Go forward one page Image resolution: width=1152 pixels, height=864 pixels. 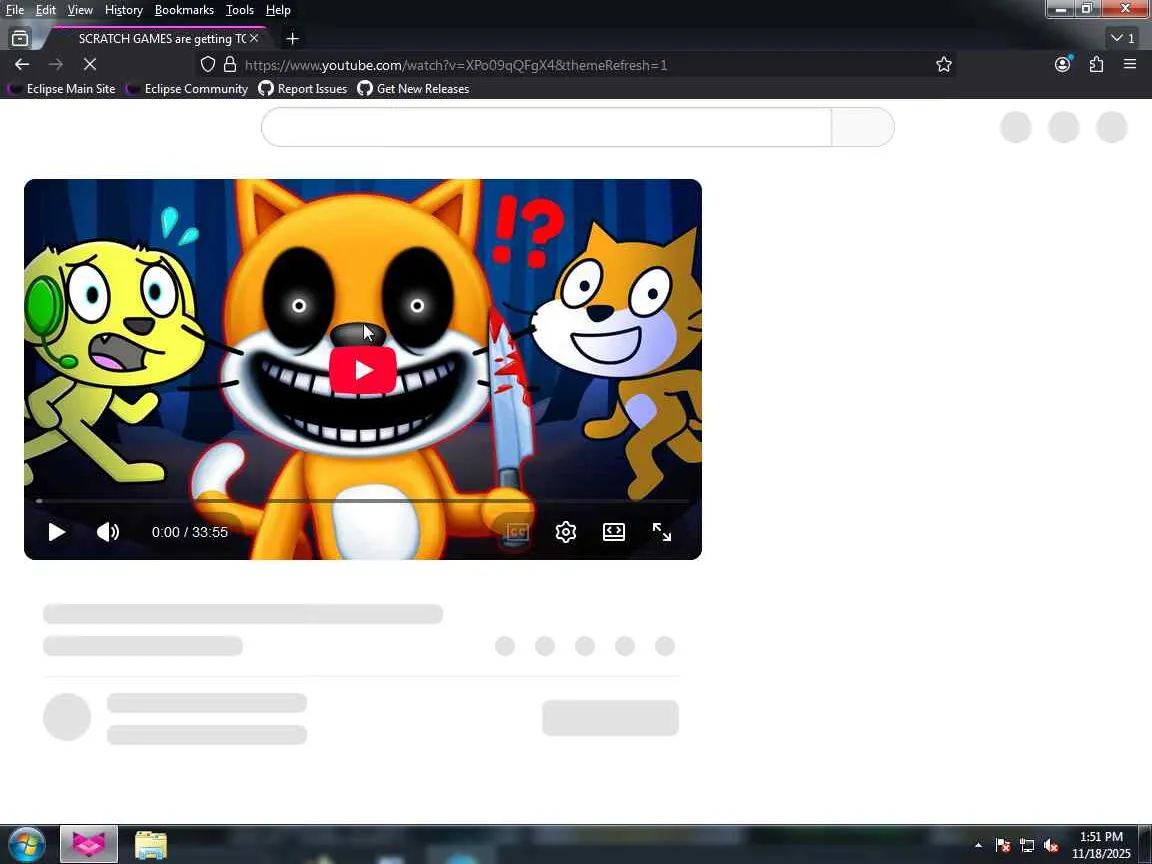click(56, 65)
